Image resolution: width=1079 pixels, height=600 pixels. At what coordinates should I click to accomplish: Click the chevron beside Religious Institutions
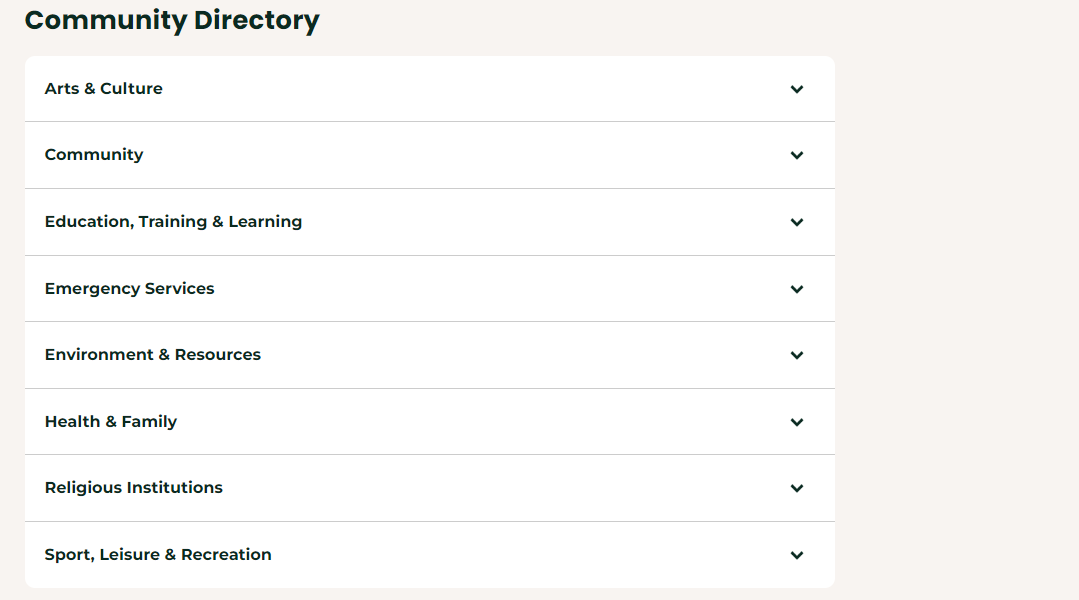point(797,488)
